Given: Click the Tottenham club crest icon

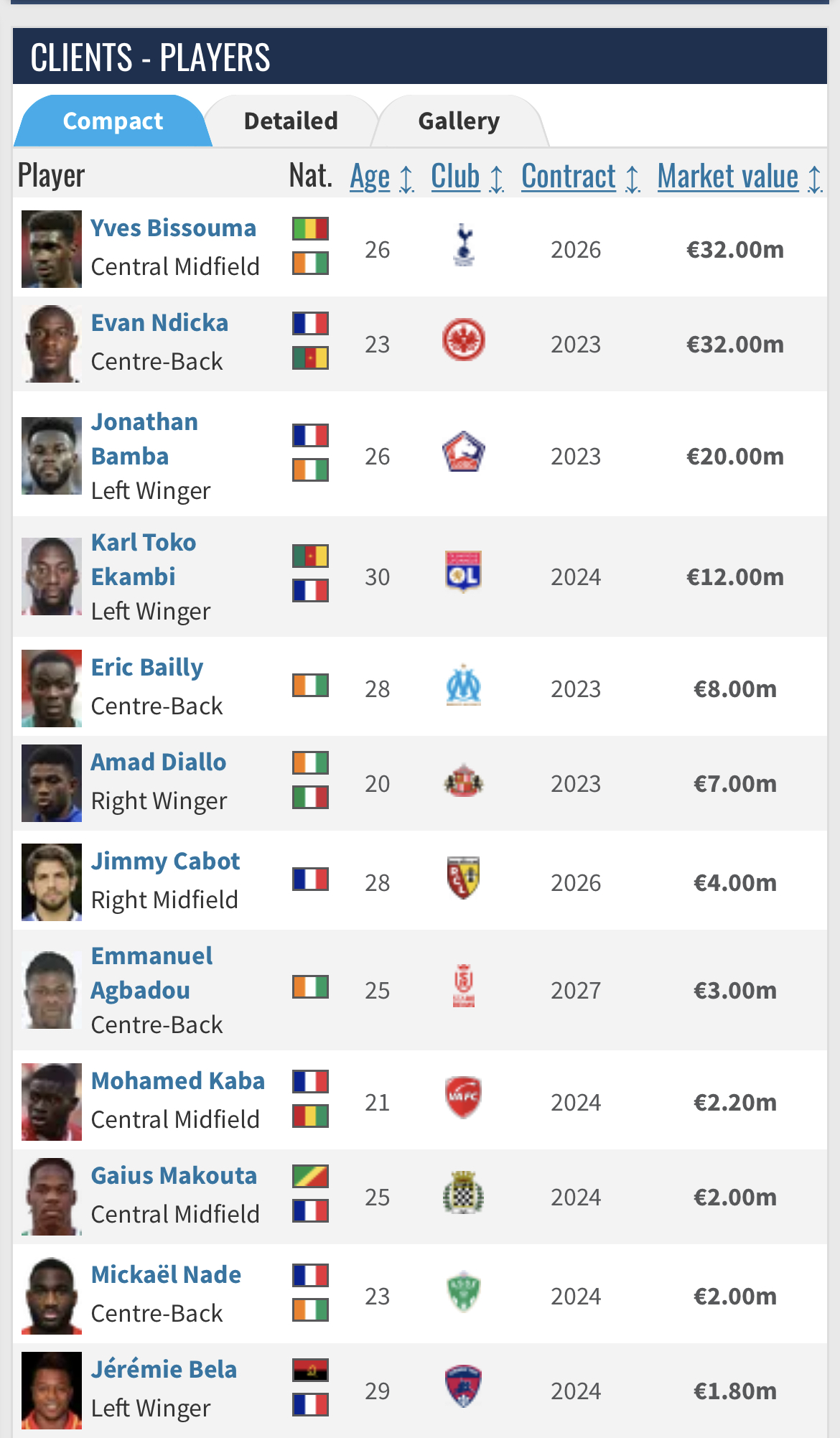Looking at the screenshot, I should (x=464, y=246).
